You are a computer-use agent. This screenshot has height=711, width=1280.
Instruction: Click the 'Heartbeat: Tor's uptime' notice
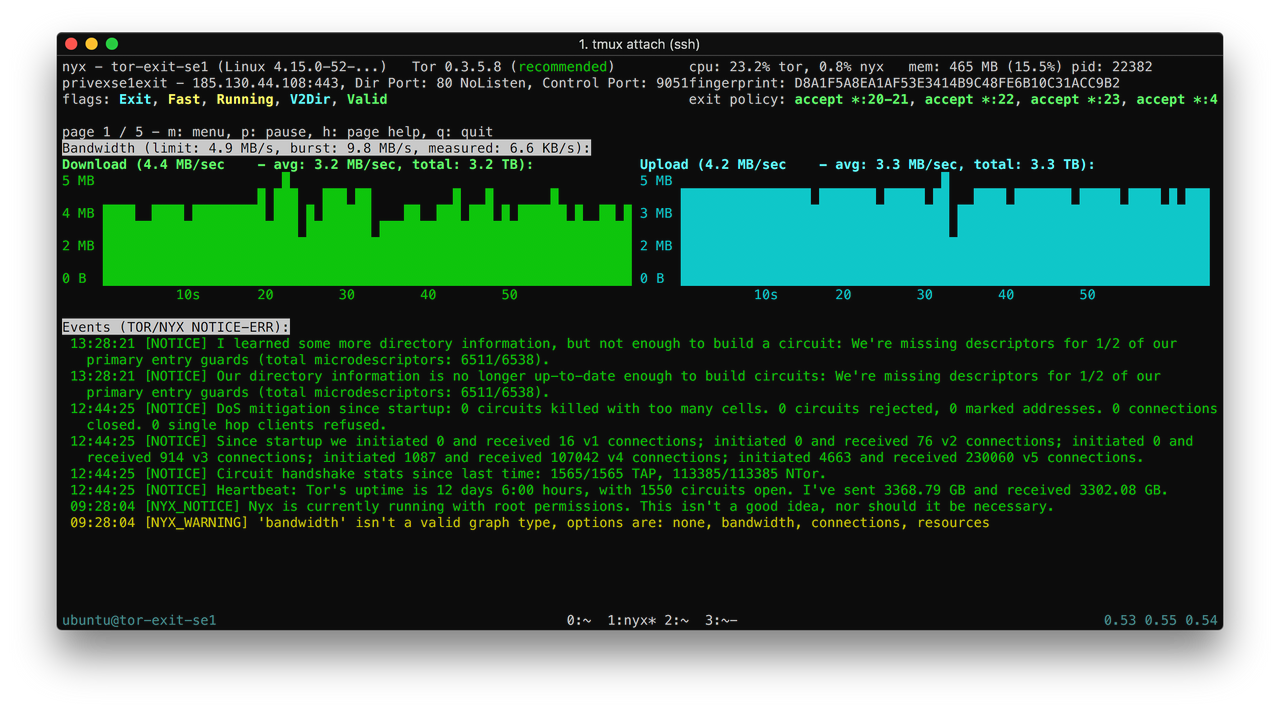619,490
